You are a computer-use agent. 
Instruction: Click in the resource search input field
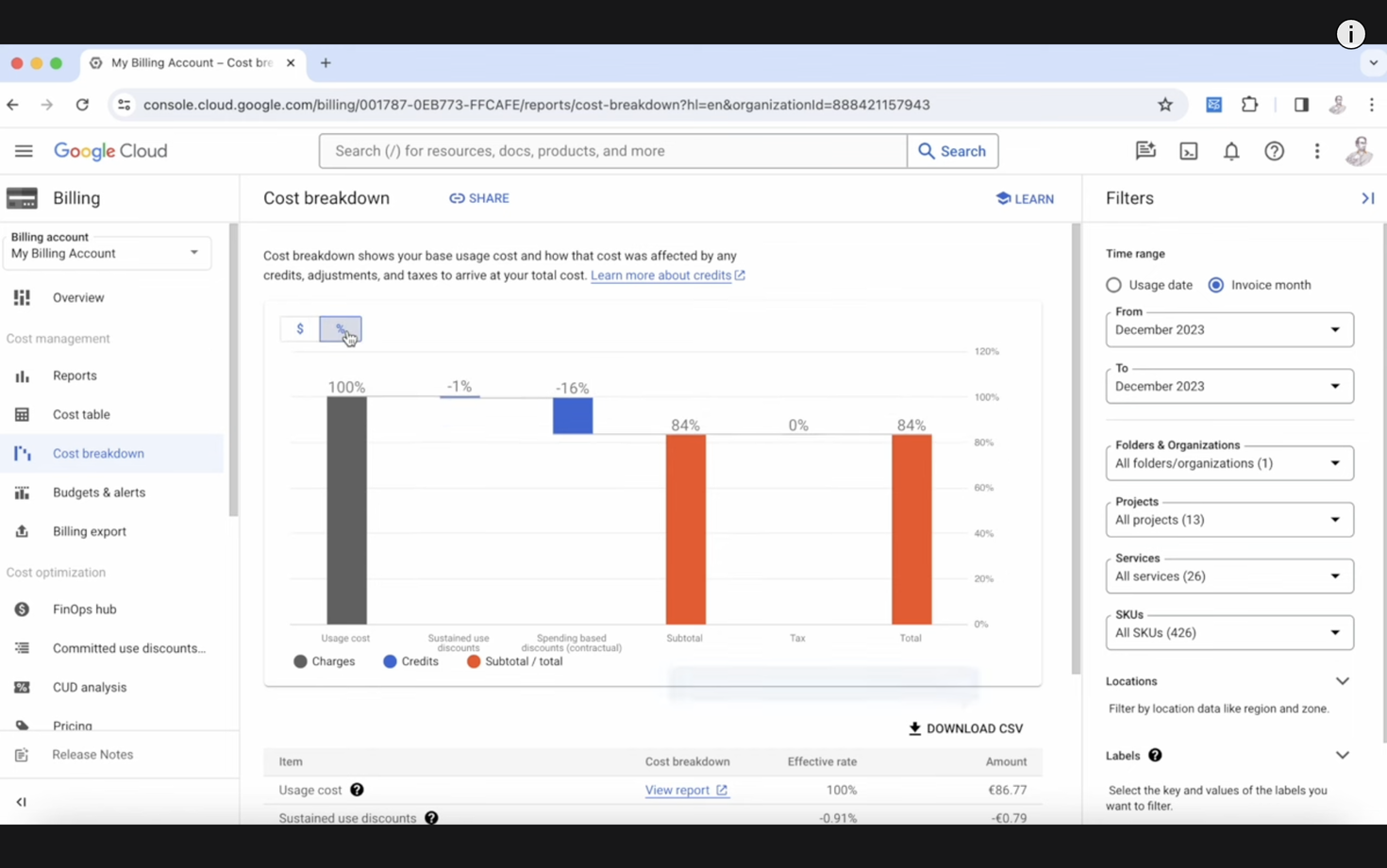[613, 151]
